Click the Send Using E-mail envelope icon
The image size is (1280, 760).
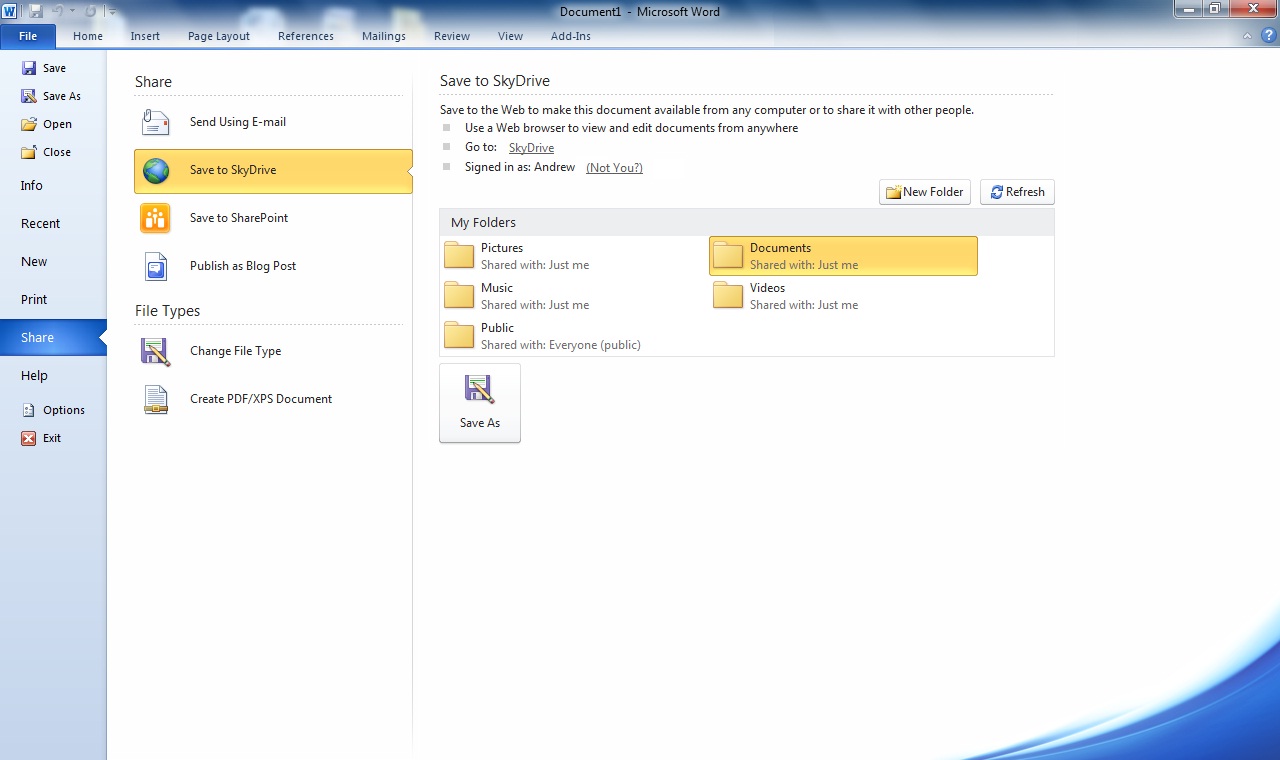point(156,122)
